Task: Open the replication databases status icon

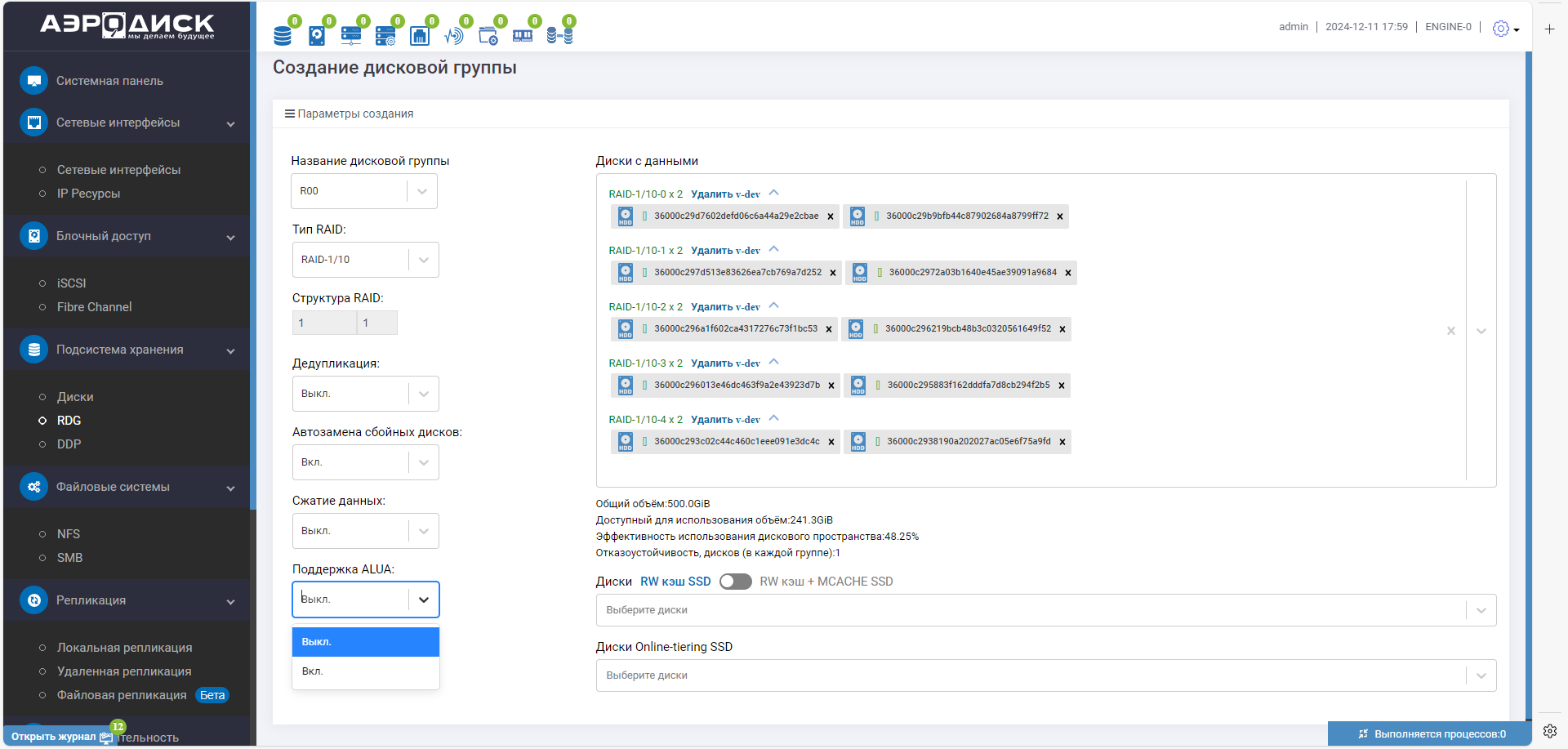Action: (x=559, y=35)
